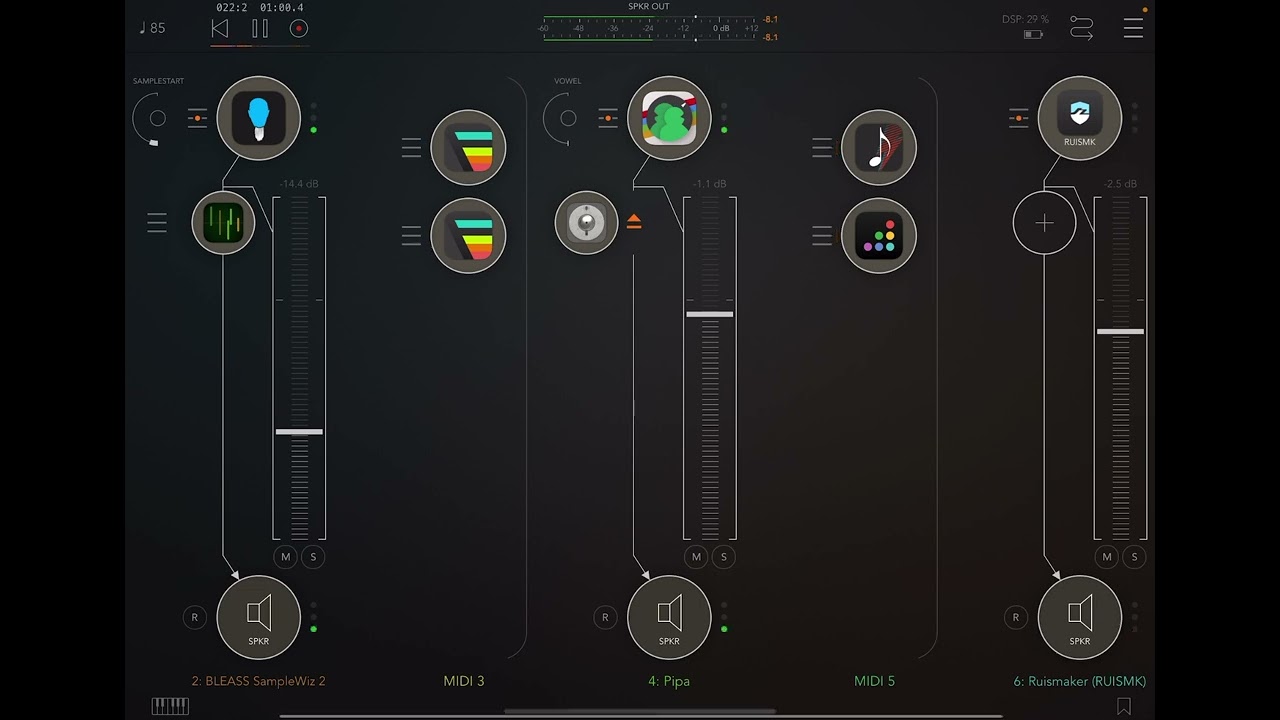Open the lower rainbow-stripe MIDI 3 plugin
The width and height of the screenshot is (1280, 720).
coord(468,235)
